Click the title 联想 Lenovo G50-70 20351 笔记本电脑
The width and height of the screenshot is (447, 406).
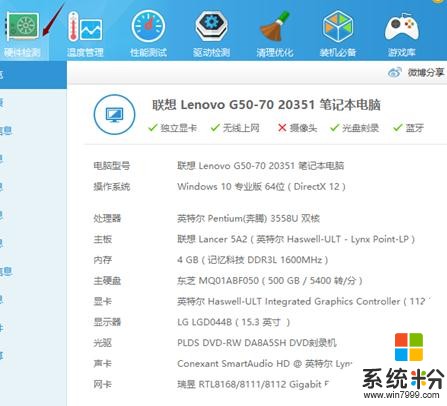[x=266, y=105]
